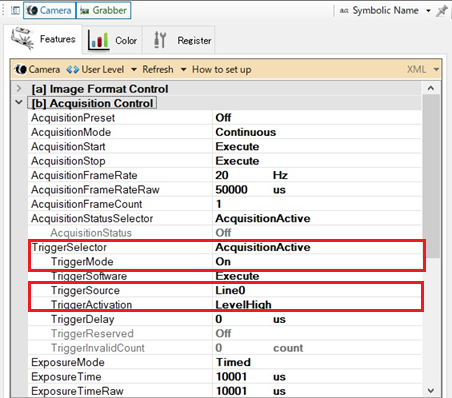Click Execute for AcquisitionStop
The height and width of the screenshot is (398, 452).
(x=237, y=161)
